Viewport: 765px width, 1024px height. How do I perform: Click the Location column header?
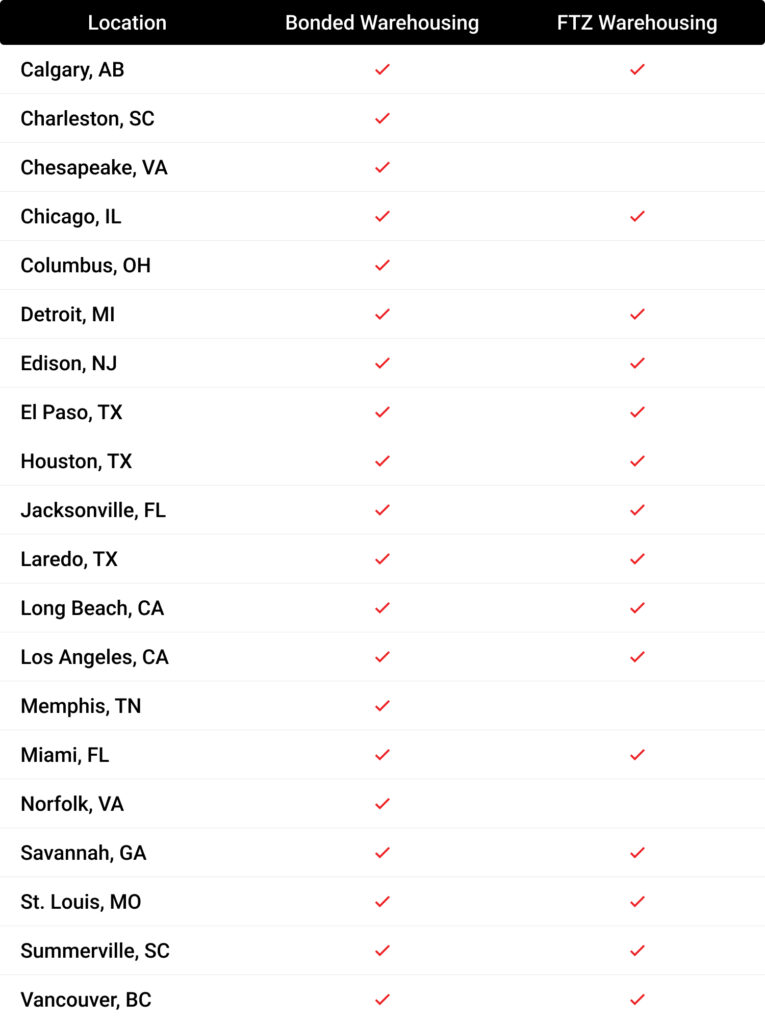point(127,23)
